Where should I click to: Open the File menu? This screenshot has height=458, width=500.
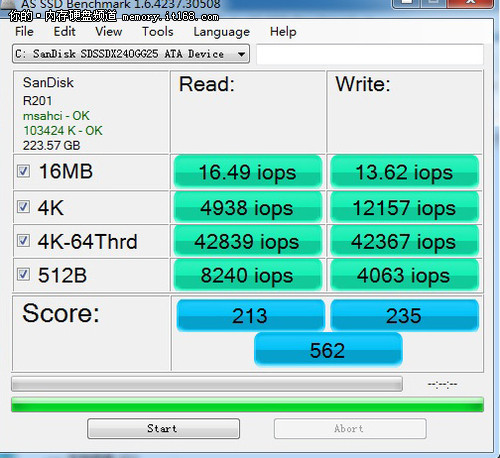(x=24, y=32)
